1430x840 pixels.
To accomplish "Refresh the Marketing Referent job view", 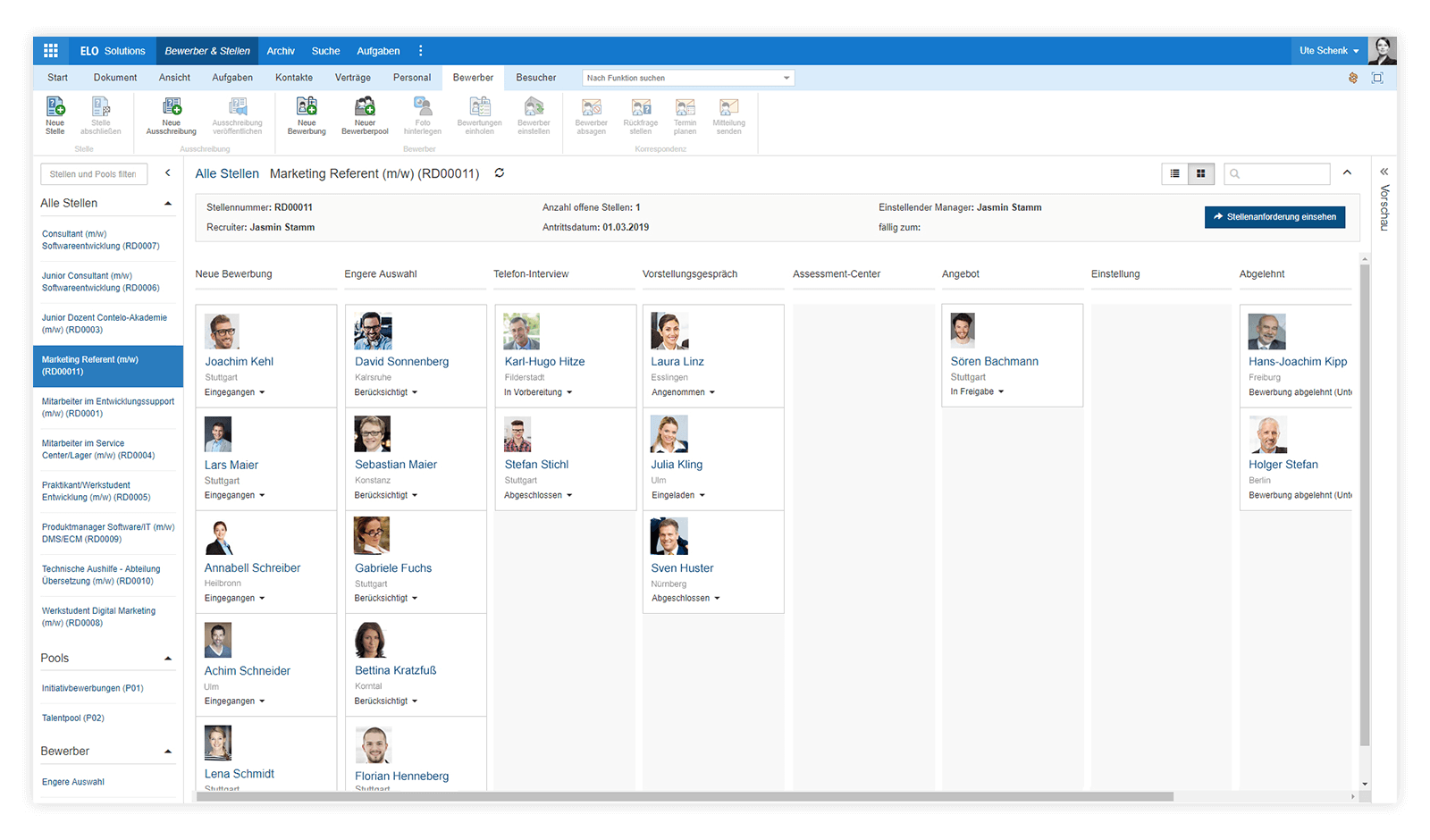I will [x=500, y=173].
